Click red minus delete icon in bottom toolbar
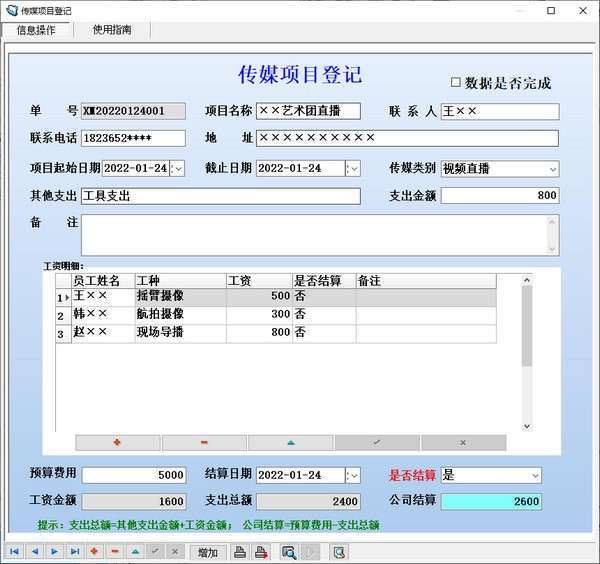This screenshot has height=564, width=600. (115, 551)
